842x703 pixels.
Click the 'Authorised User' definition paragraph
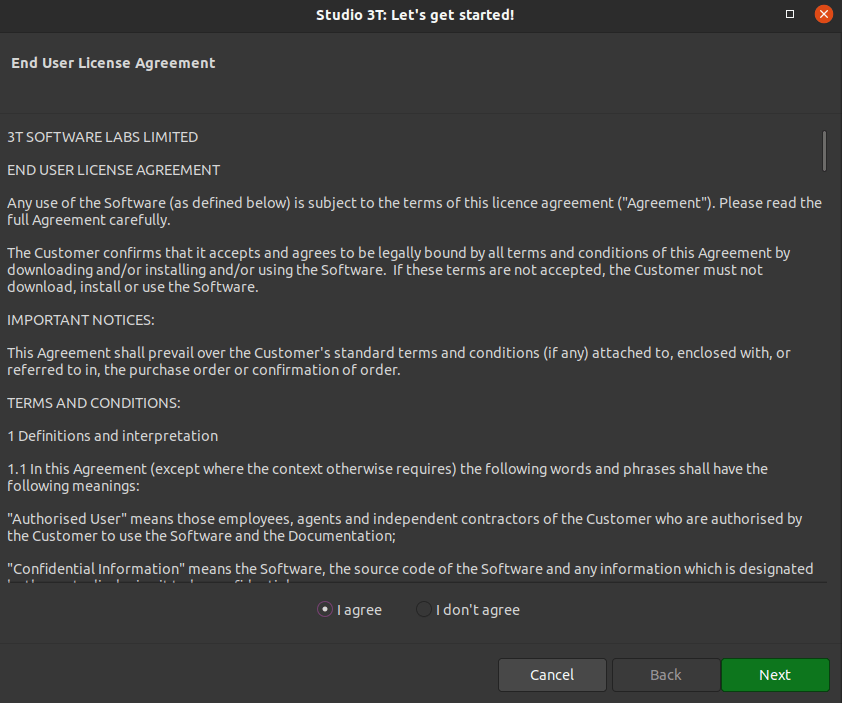[x=404, y=527]
